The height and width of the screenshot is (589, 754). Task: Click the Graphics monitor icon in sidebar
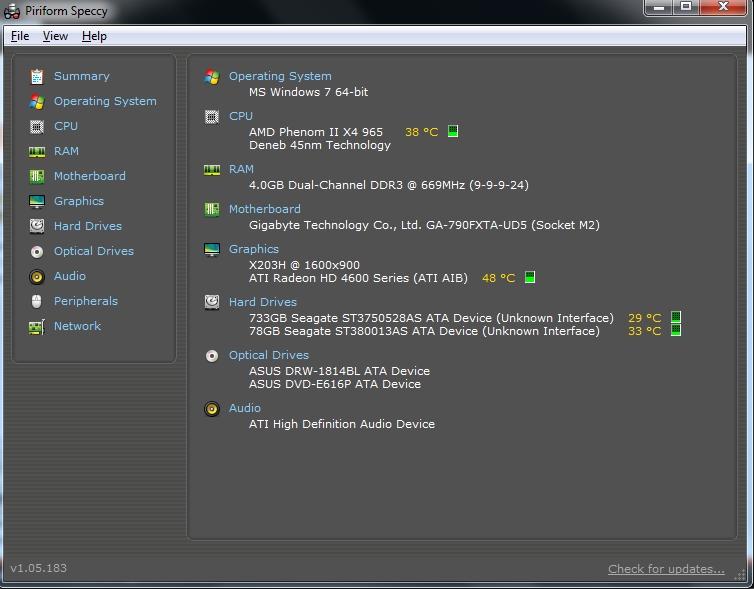pyautogui.click(x=37, y=201)
